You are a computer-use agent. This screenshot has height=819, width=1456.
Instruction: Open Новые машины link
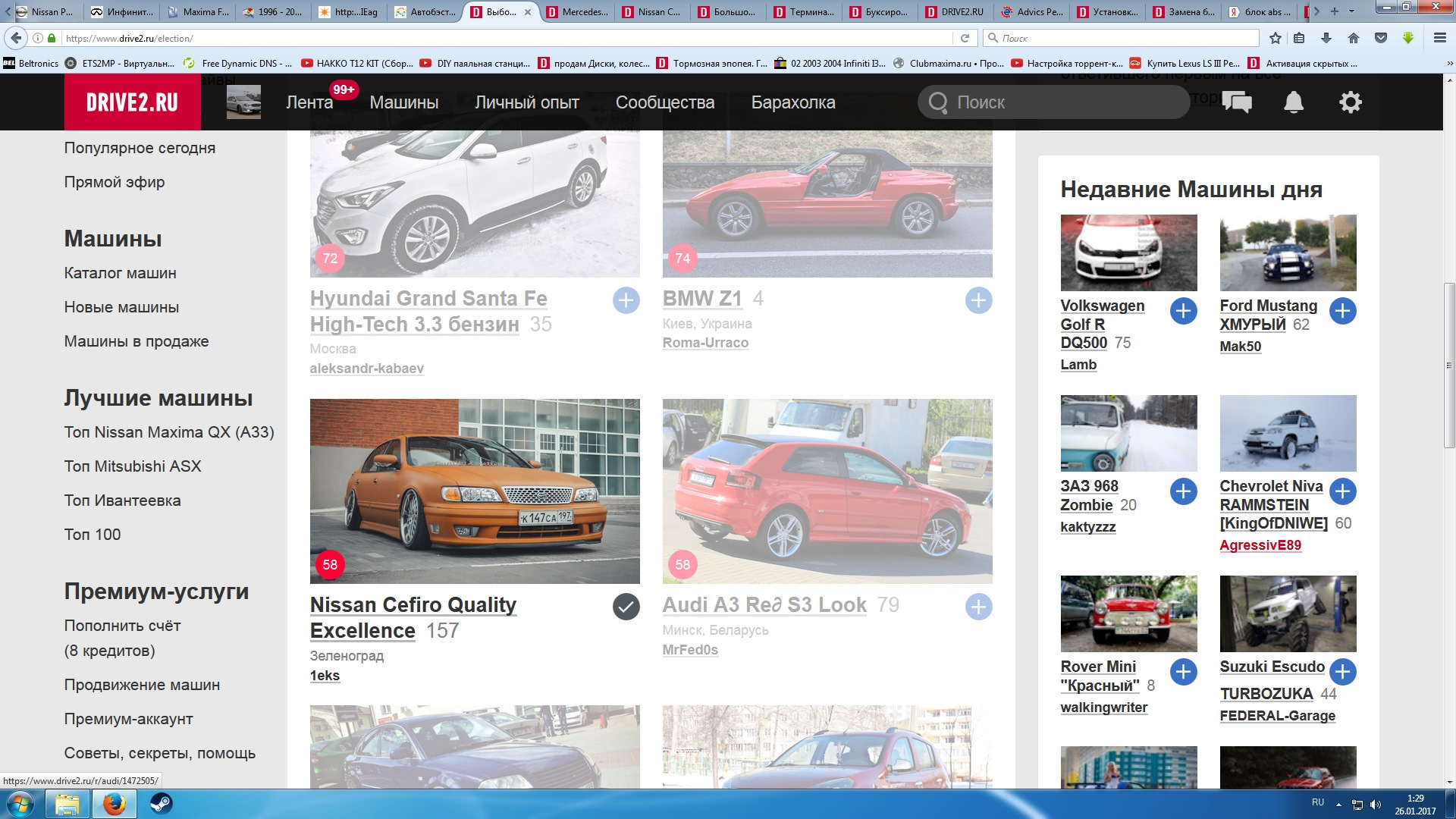click(121, 307)
